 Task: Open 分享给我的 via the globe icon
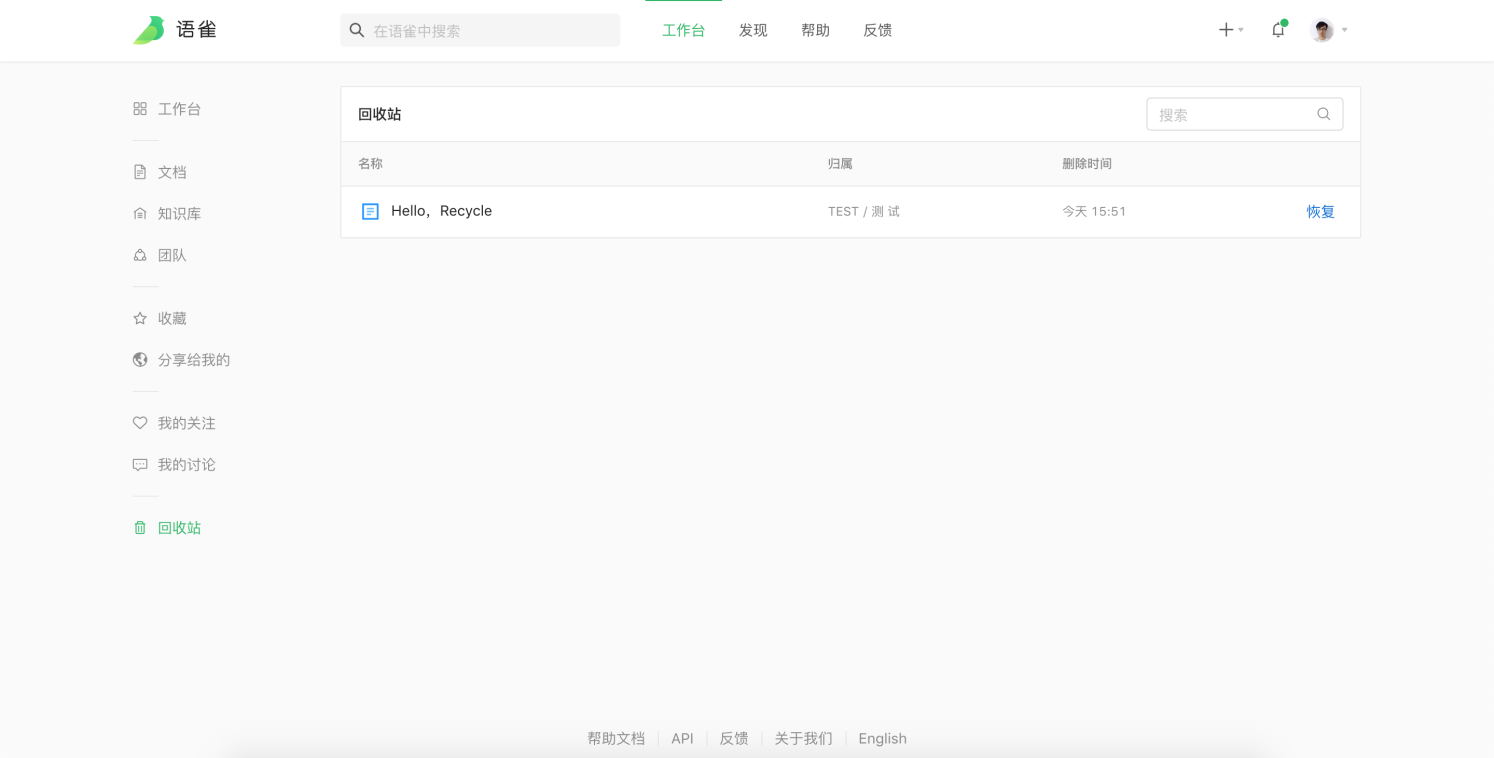(x=140, y=360)
